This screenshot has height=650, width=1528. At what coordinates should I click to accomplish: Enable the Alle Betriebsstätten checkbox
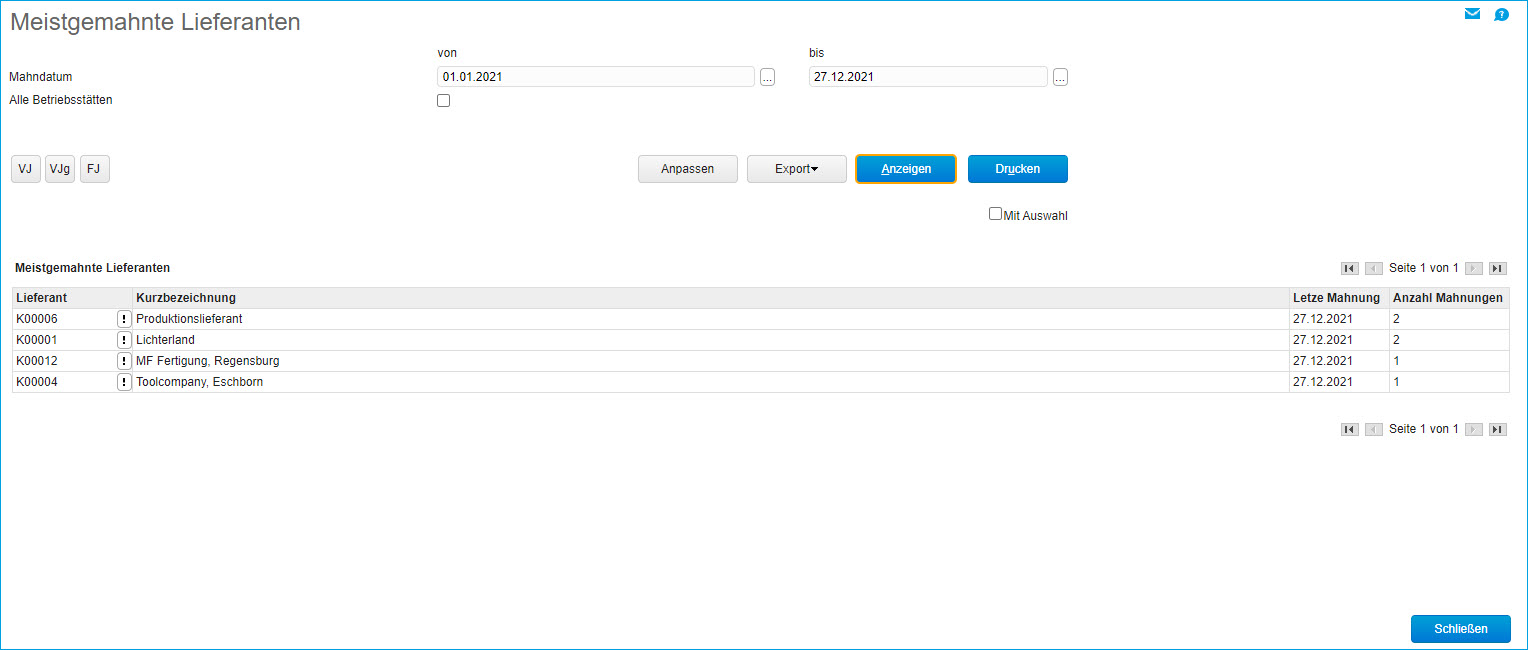click(444, 100)
